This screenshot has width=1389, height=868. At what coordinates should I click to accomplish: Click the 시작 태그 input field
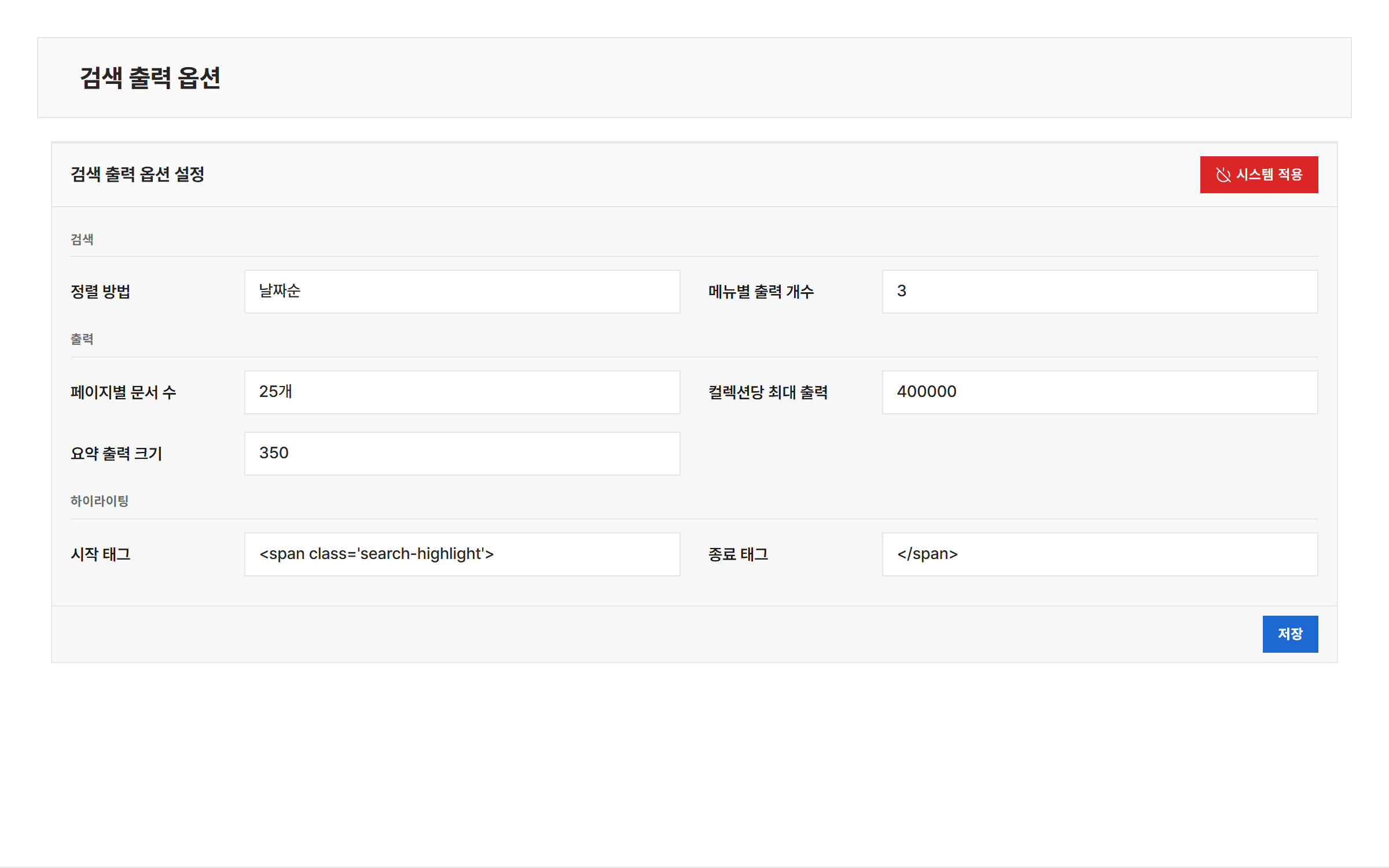tap(462, 554)
